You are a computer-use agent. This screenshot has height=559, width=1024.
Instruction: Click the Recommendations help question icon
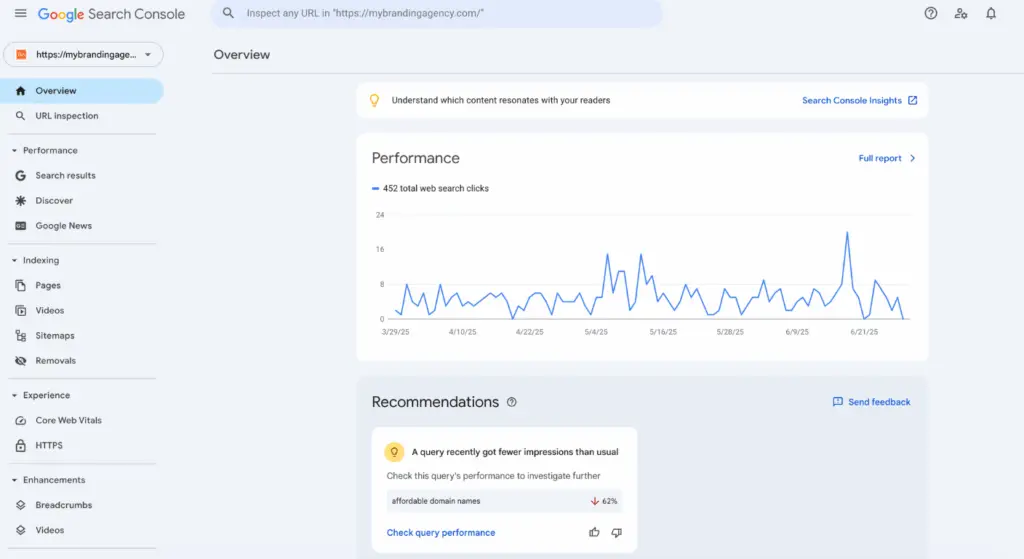(x=511, y=402)
